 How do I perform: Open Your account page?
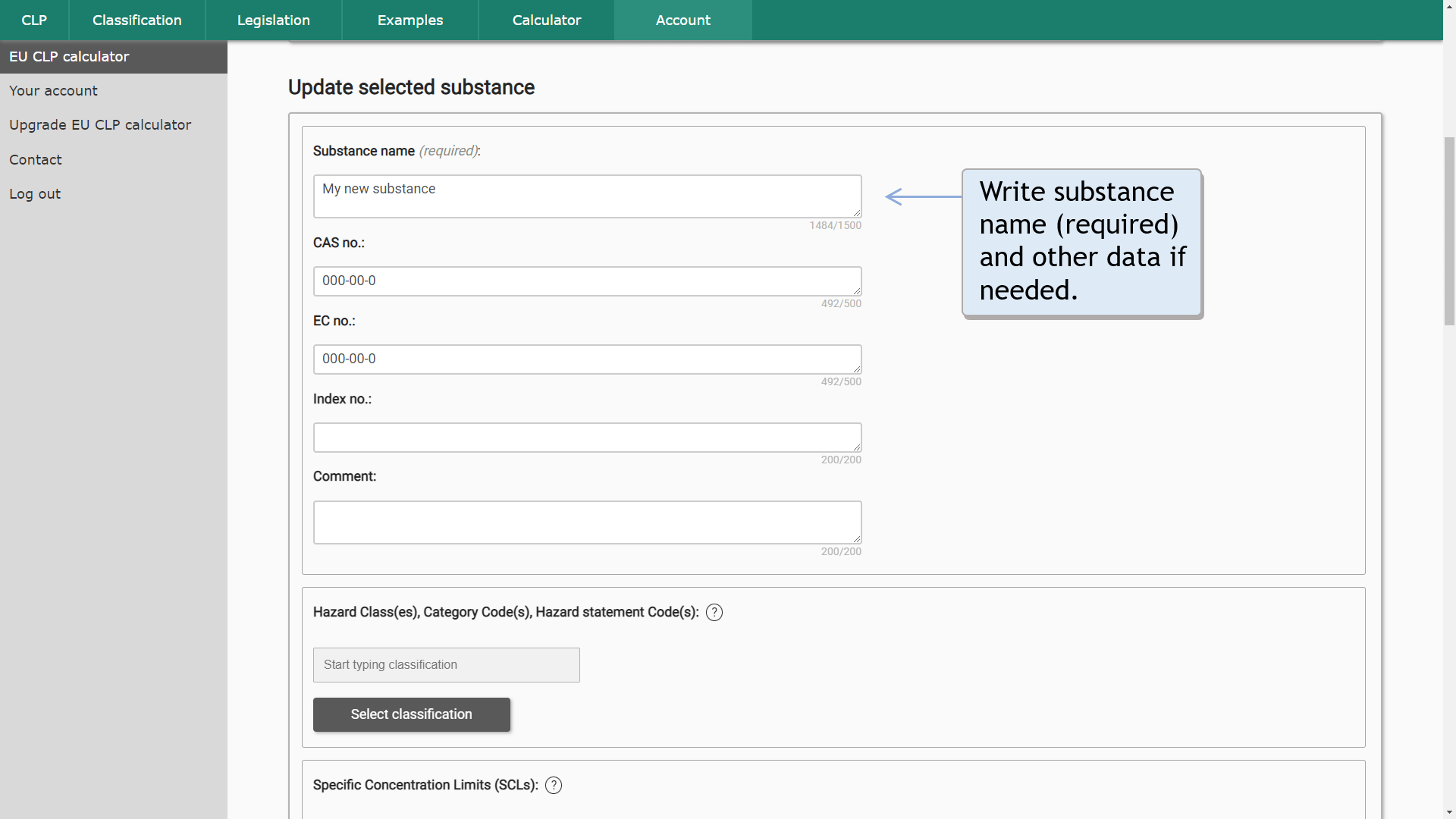(x=53, y=90)
